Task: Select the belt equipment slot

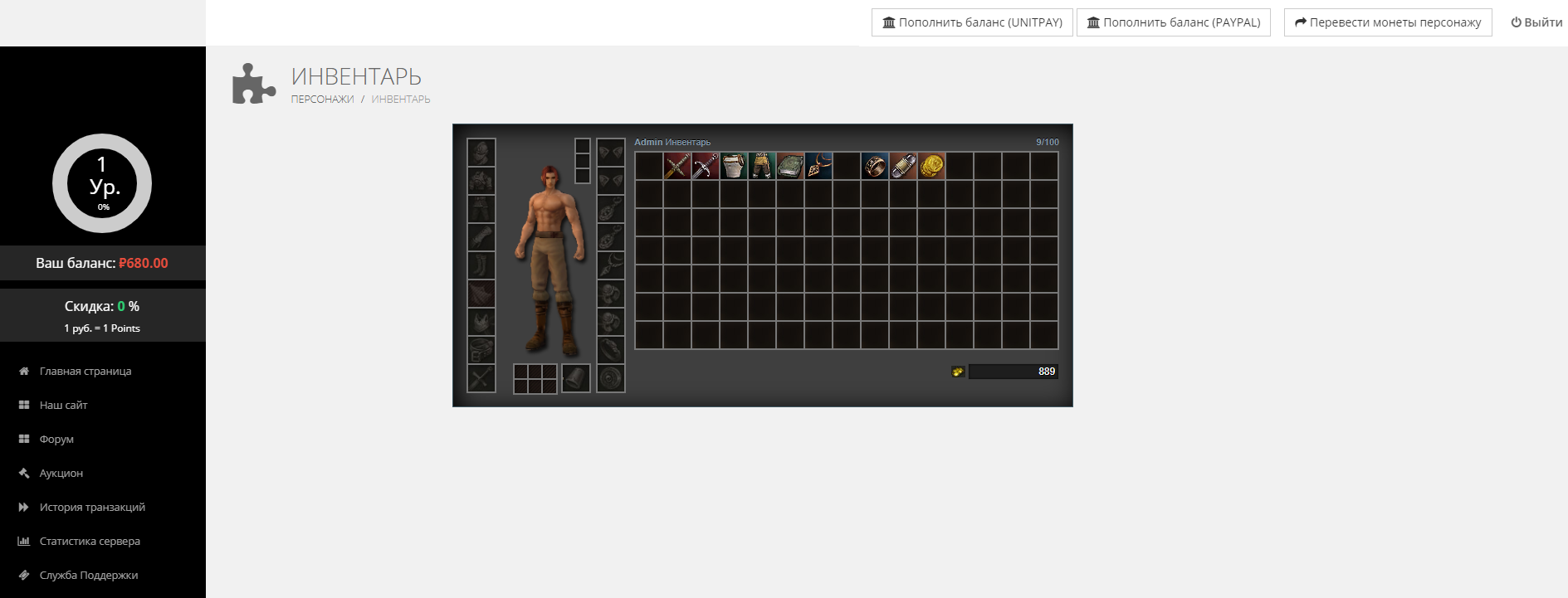Action: pyautogui.click(x=481, y=350)
